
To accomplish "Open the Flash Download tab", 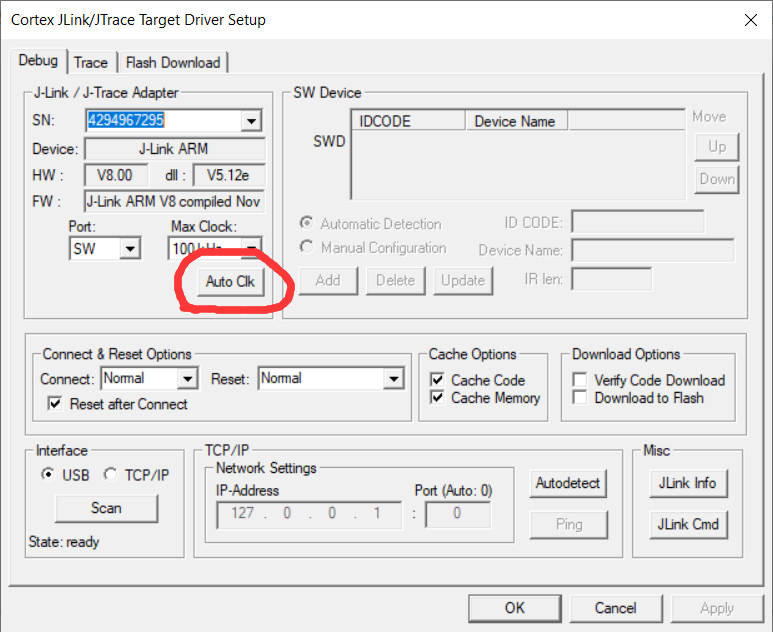I will (x=173, y=63).
